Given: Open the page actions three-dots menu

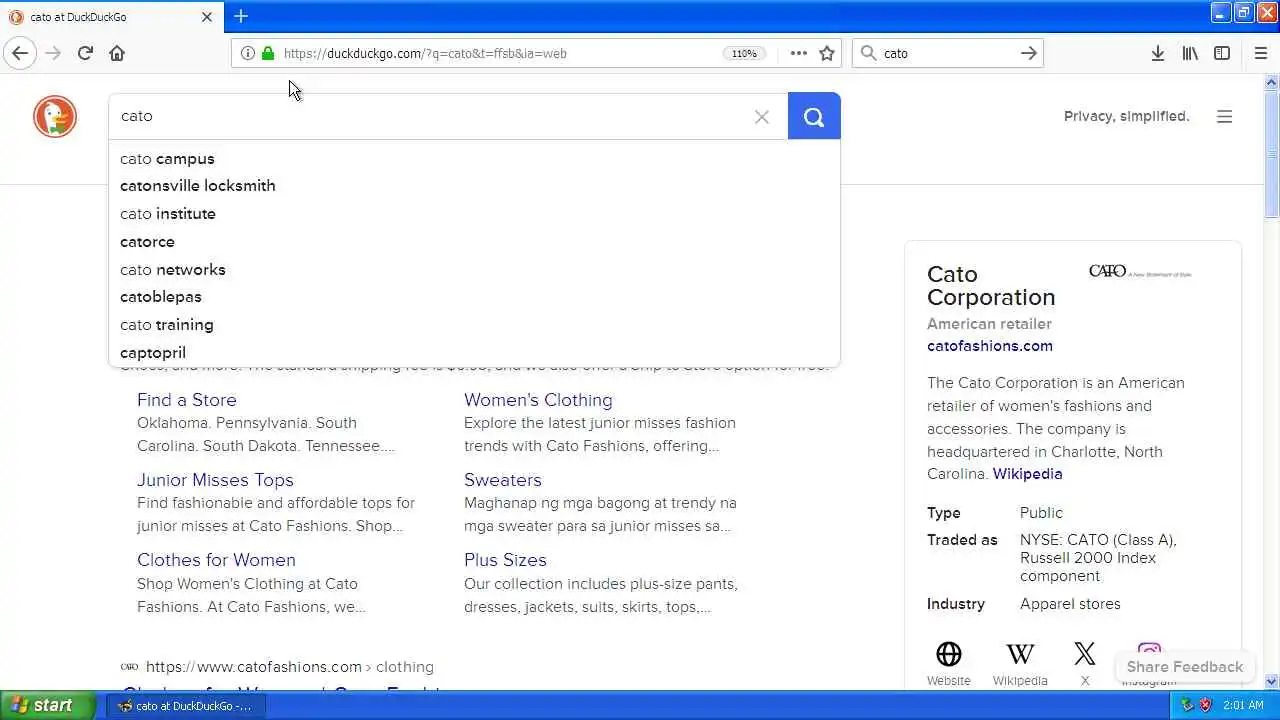Looking at the screenshot, I should tap(798, 53).
